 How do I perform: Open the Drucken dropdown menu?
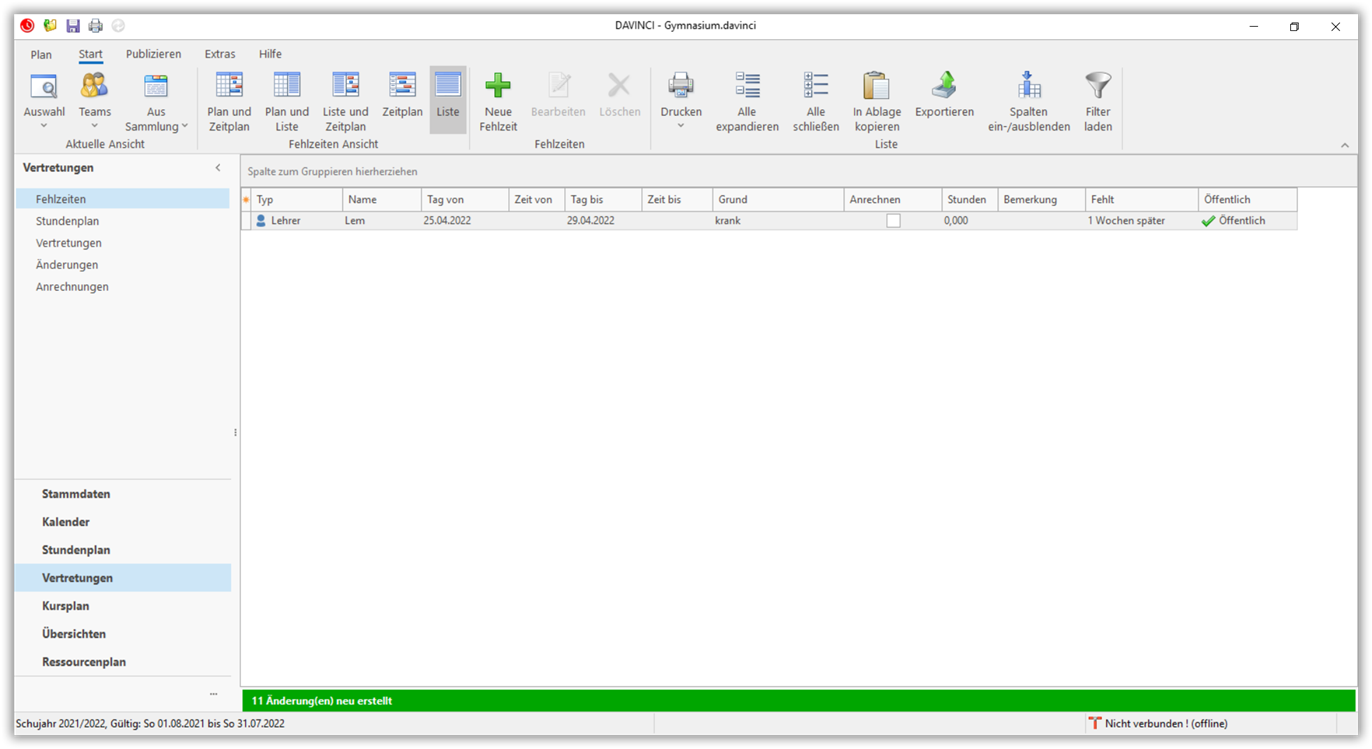coord(681,126)
